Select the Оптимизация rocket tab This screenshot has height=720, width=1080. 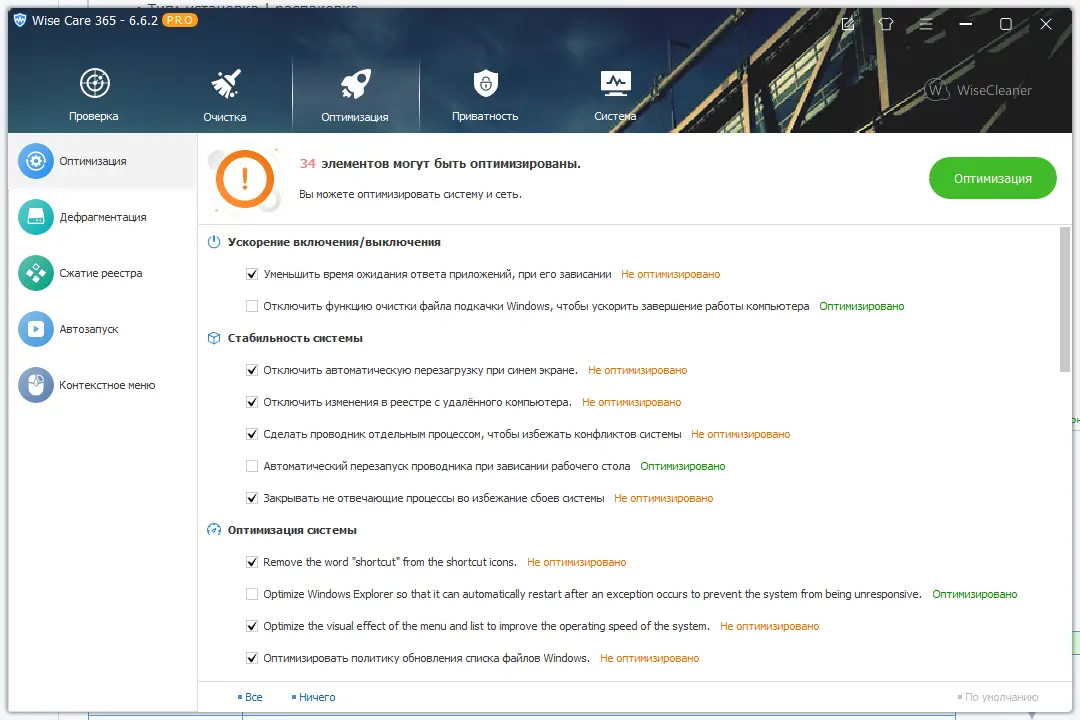tap(355, 95)
